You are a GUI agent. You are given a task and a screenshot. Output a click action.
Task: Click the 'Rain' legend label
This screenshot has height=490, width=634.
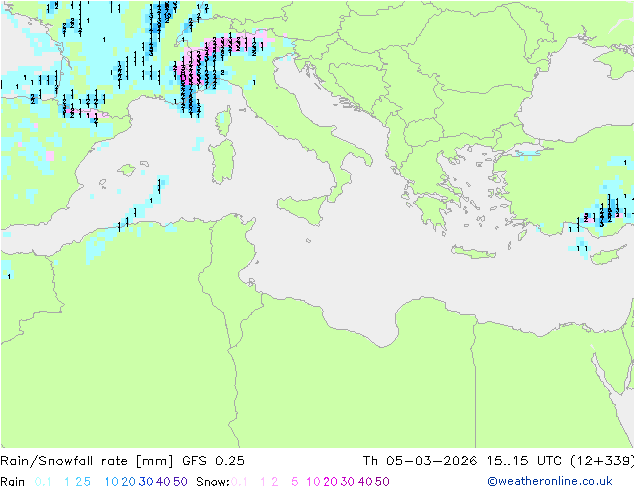tap(13, 482)
